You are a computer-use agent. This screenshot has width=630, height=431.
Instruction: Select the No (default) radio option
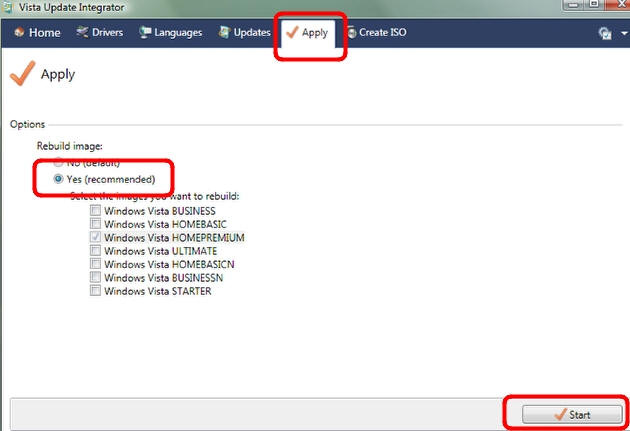(59, 161)
